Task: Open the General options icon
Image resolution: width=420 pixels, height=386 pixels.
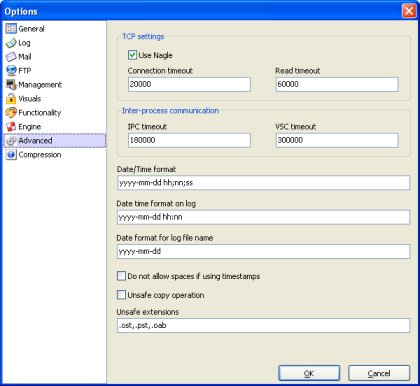Action: click(x=11, y=29)
